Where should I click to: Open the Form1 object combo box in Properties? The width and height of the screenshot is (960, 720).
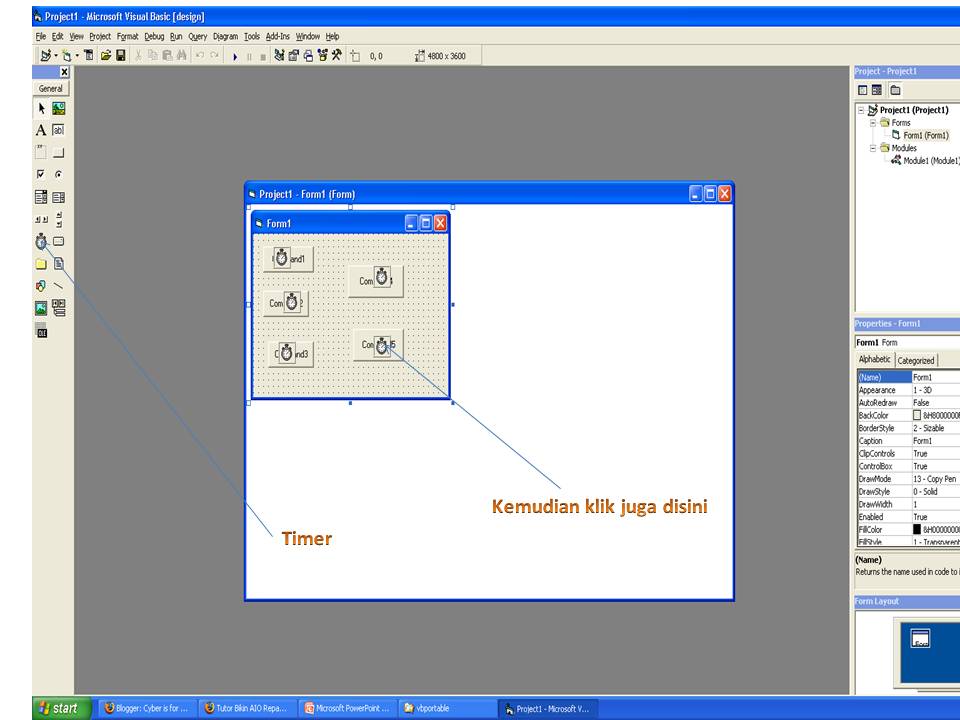pyautogui.click(x=907, y=342)
